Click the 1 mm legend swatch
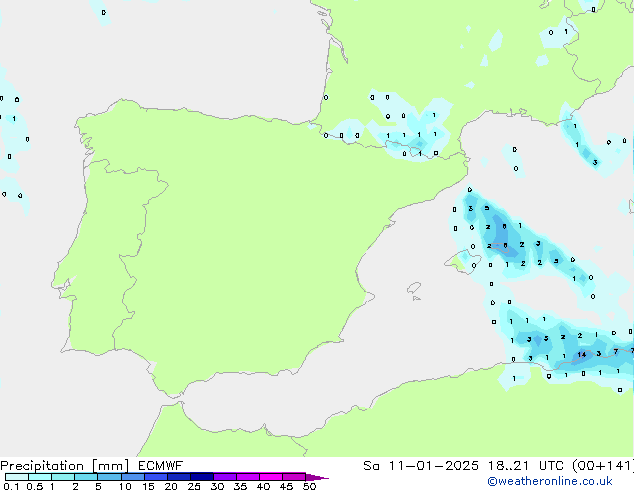The image size is (634, 490). point(62,477)
